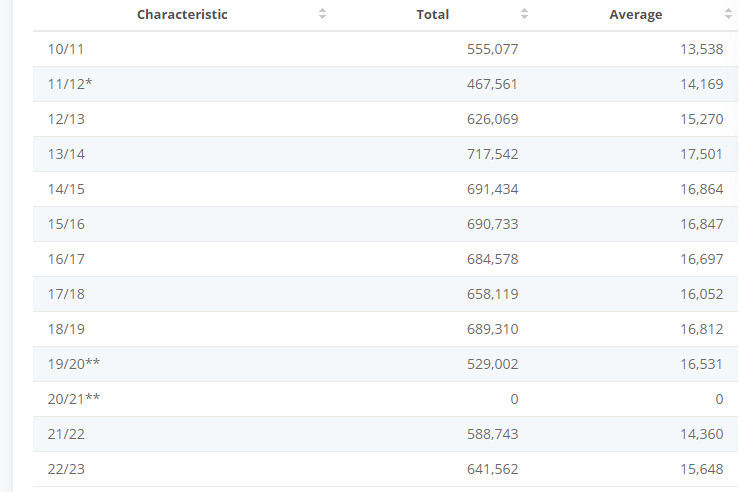
Task: Click the total value 717,542
Action: coord(492,154)
